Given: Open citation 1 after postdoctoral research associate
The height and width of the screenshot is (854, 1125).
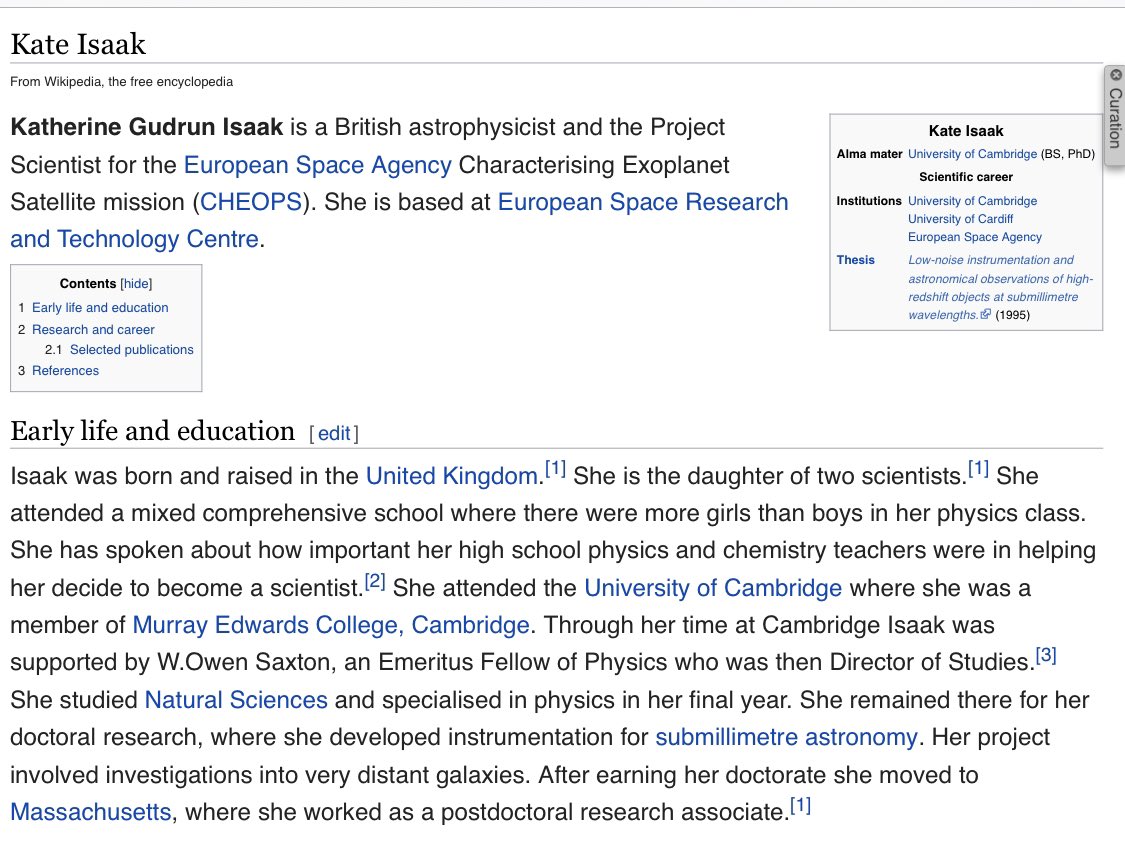Looking at the screenshot, I should [801, 805].
